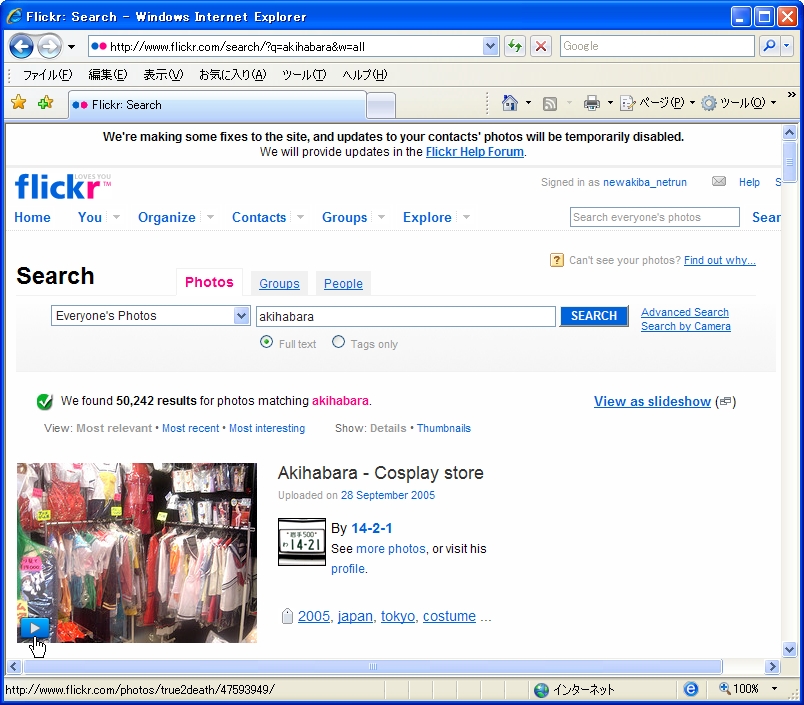804x705 pixels.
Task: Expand the Contacts menu arrow
Action: pos(300,217)
